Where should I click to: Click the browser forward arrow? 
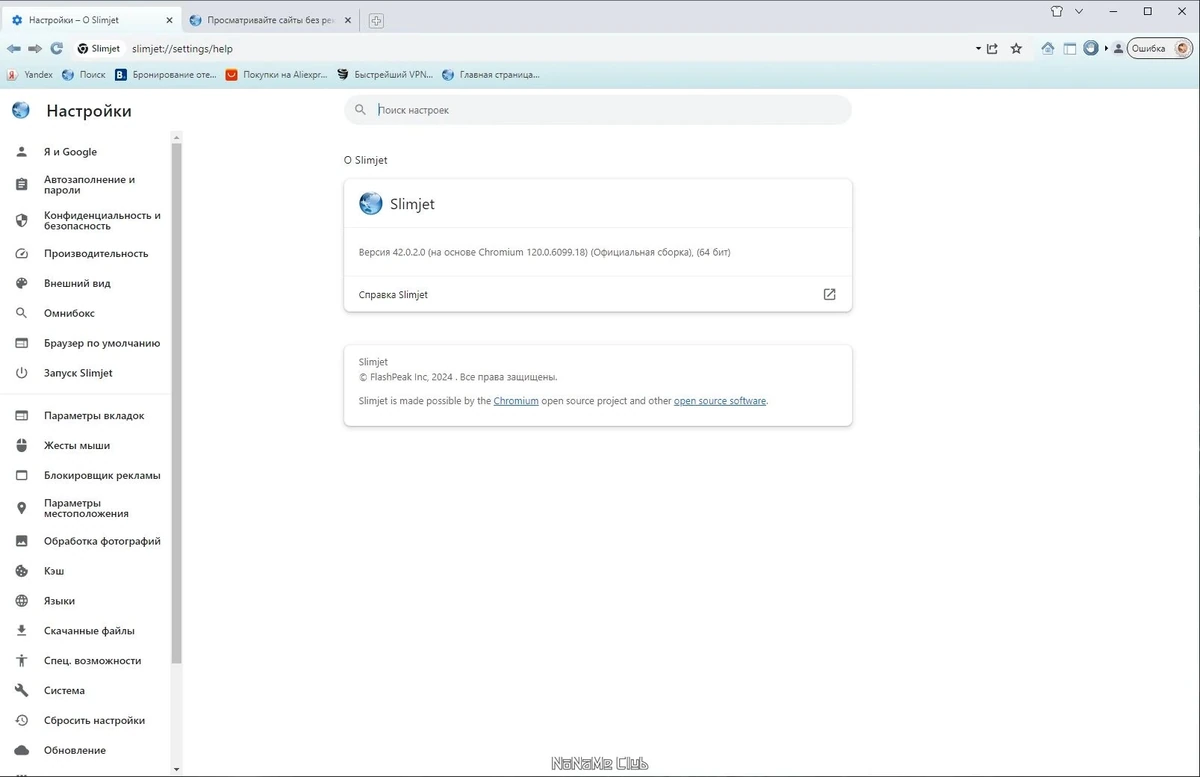tap(35, 48)
